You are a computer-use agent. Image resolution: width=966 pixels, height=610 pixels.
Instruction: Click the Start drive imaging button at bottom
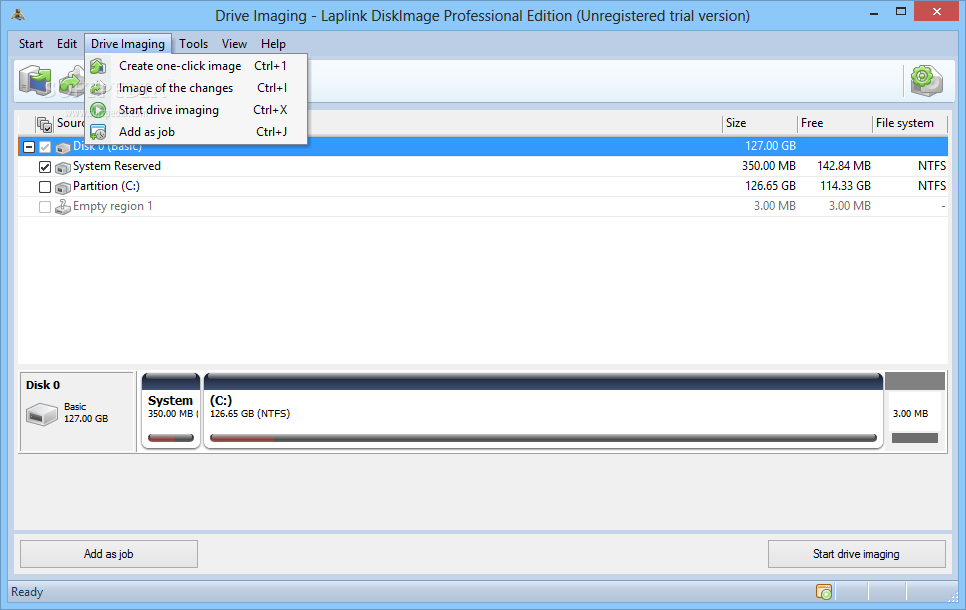[856, 554]
